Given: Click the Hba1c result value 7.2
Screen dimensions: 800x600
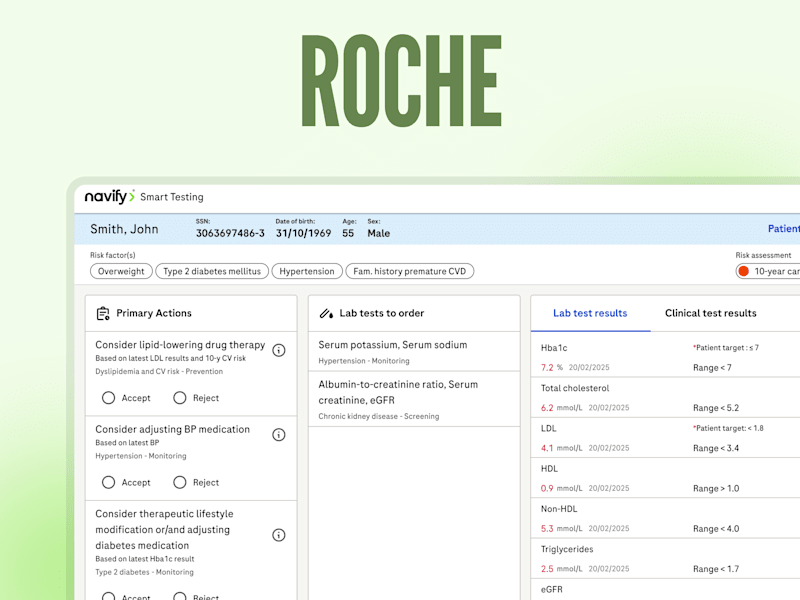Looking at the screenshot, I should pyautogui.click(x=547, y=367).
